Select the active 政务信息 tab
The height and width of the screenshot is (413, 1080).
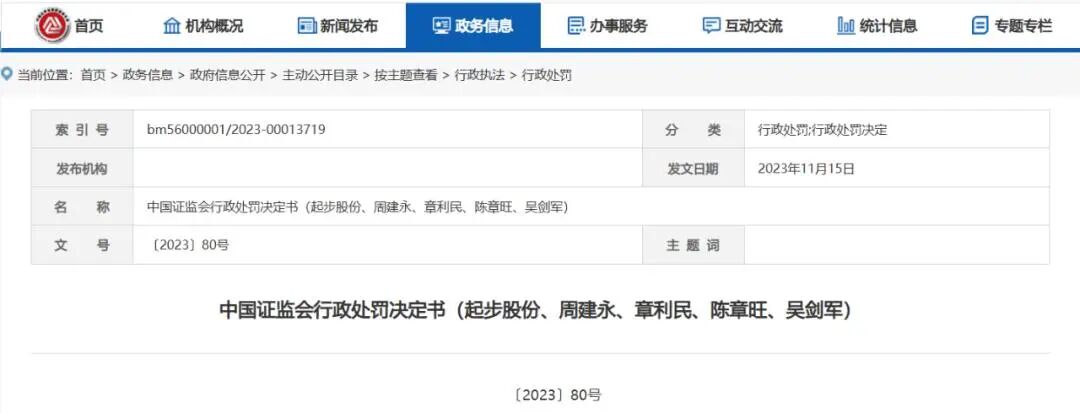[473, 26]
